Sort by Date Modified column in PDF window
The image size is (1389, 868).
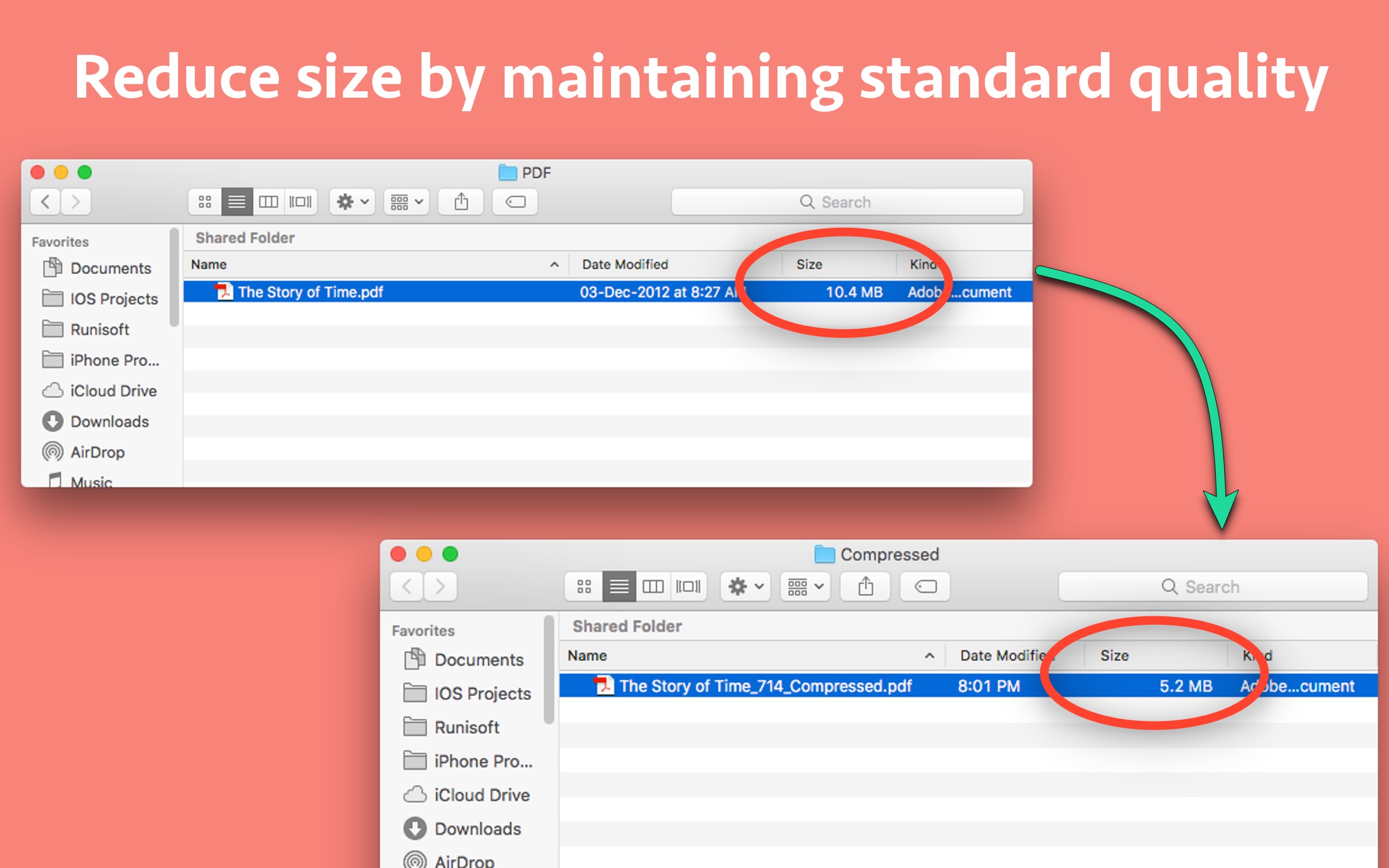[x=625, y=264]
